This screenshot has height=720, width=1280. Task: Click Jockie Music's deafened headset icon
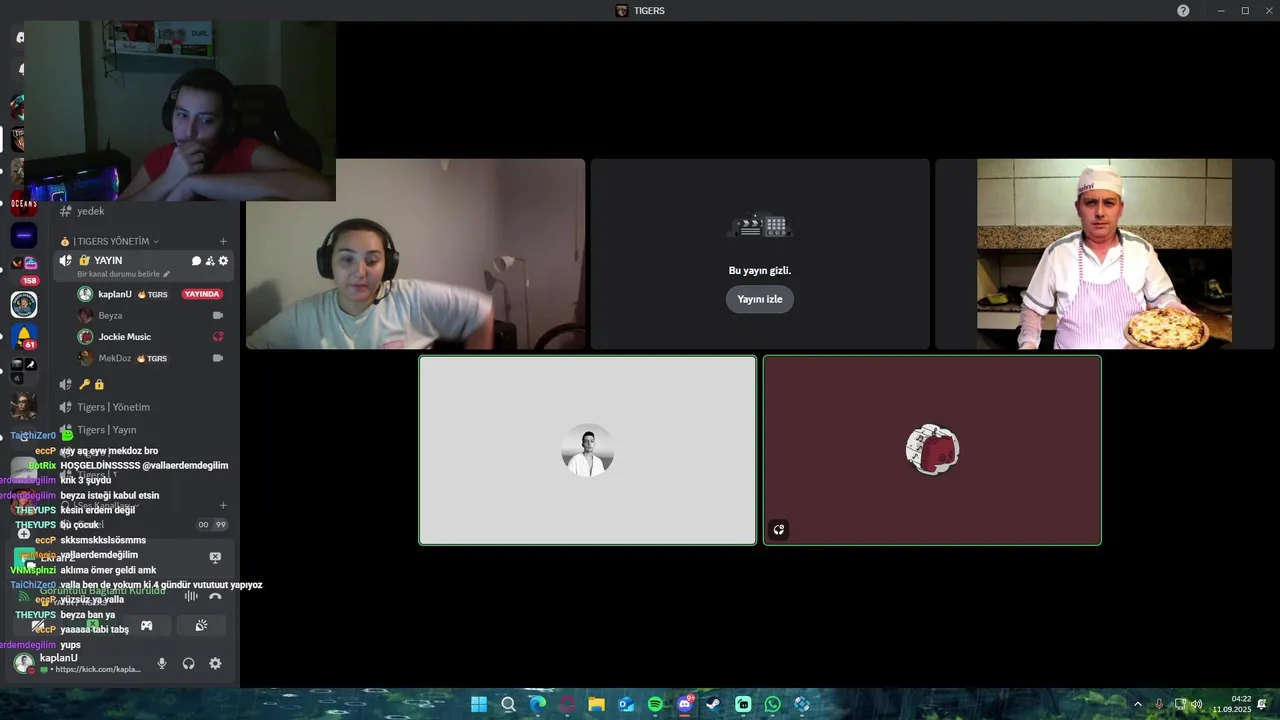(x=217, y=336)
